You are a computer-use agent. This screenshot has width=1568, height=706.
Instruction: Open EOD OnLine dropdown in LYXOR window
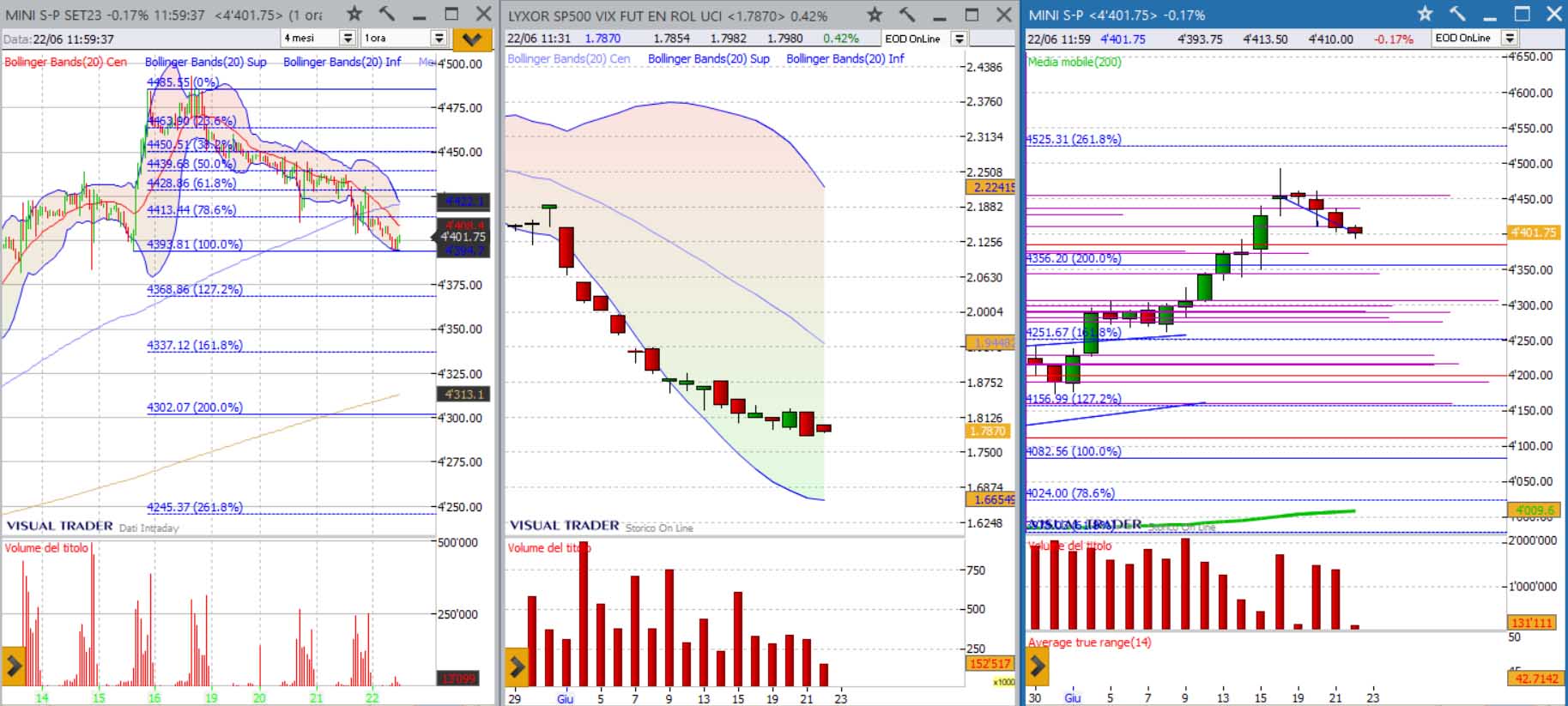pos(960,39)
